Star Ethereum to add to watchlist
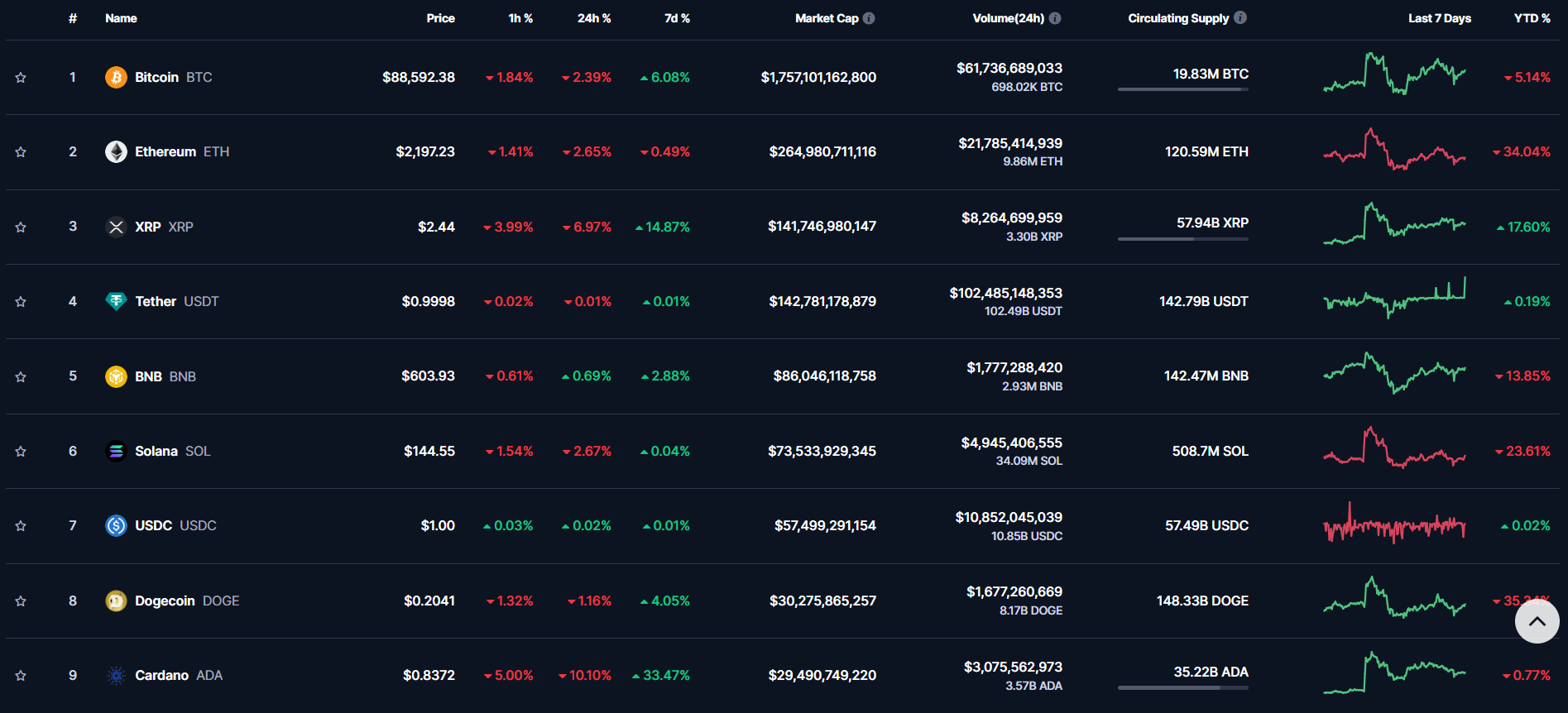 tap(21, 152)
